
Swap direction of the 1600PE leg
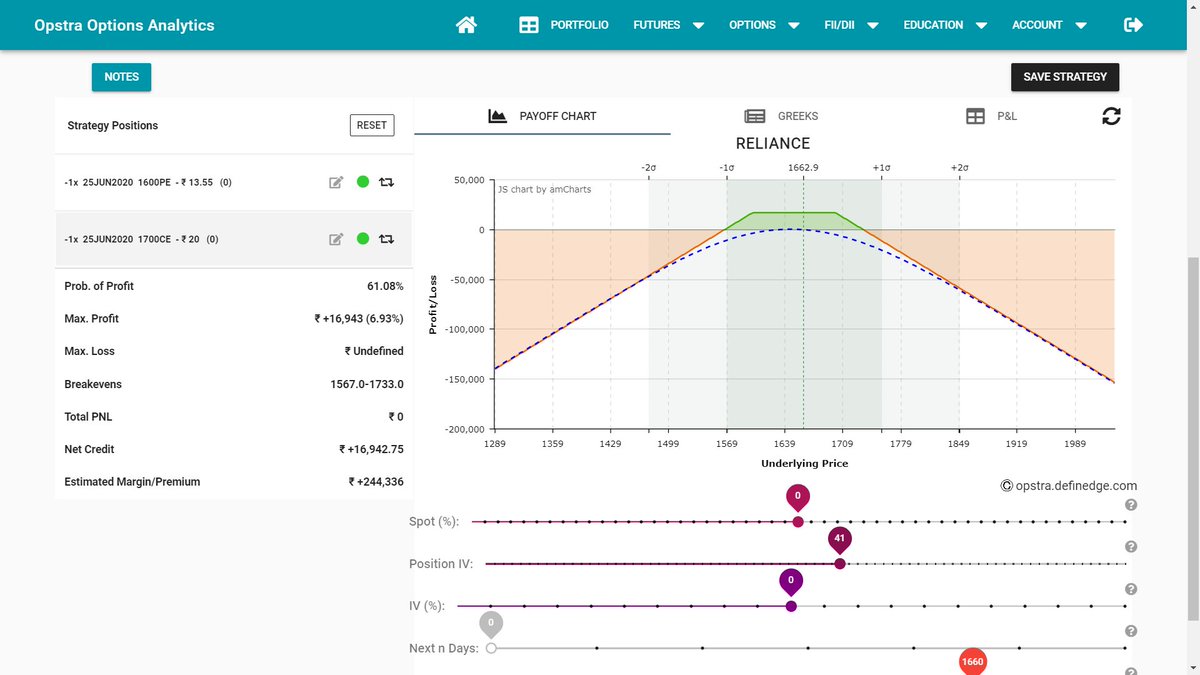pos(387,183)
